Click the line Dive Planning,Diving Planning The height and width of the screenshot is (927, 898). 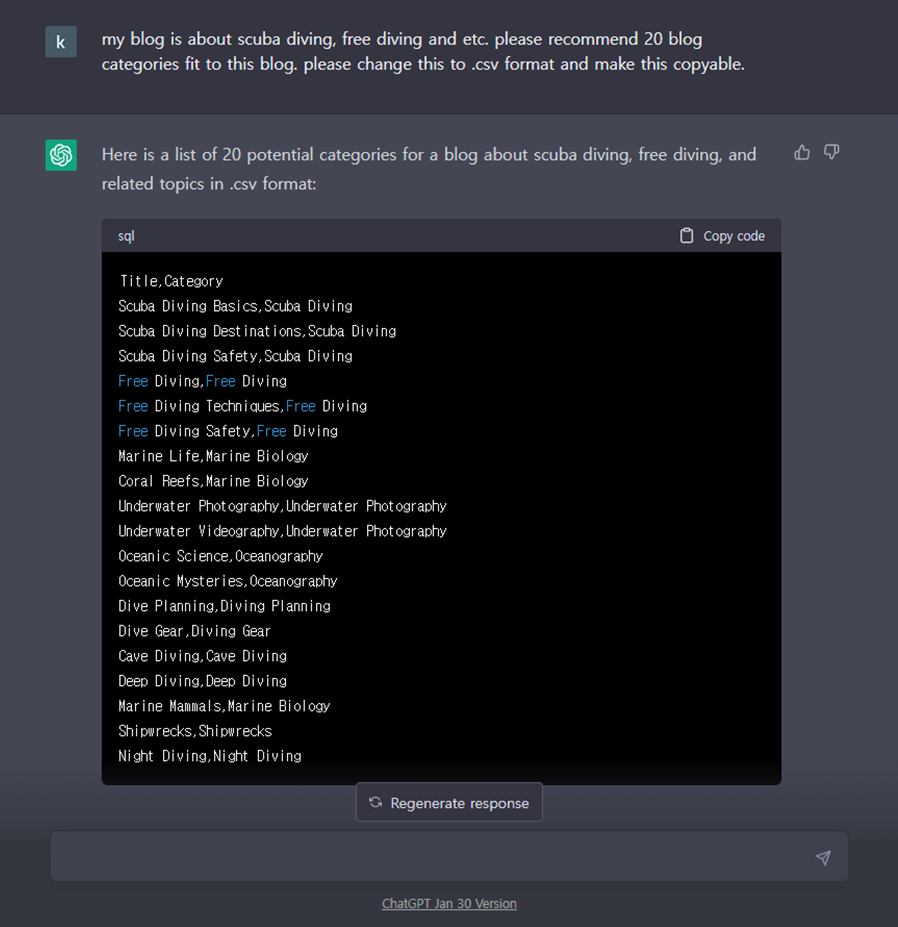[225, 606]
